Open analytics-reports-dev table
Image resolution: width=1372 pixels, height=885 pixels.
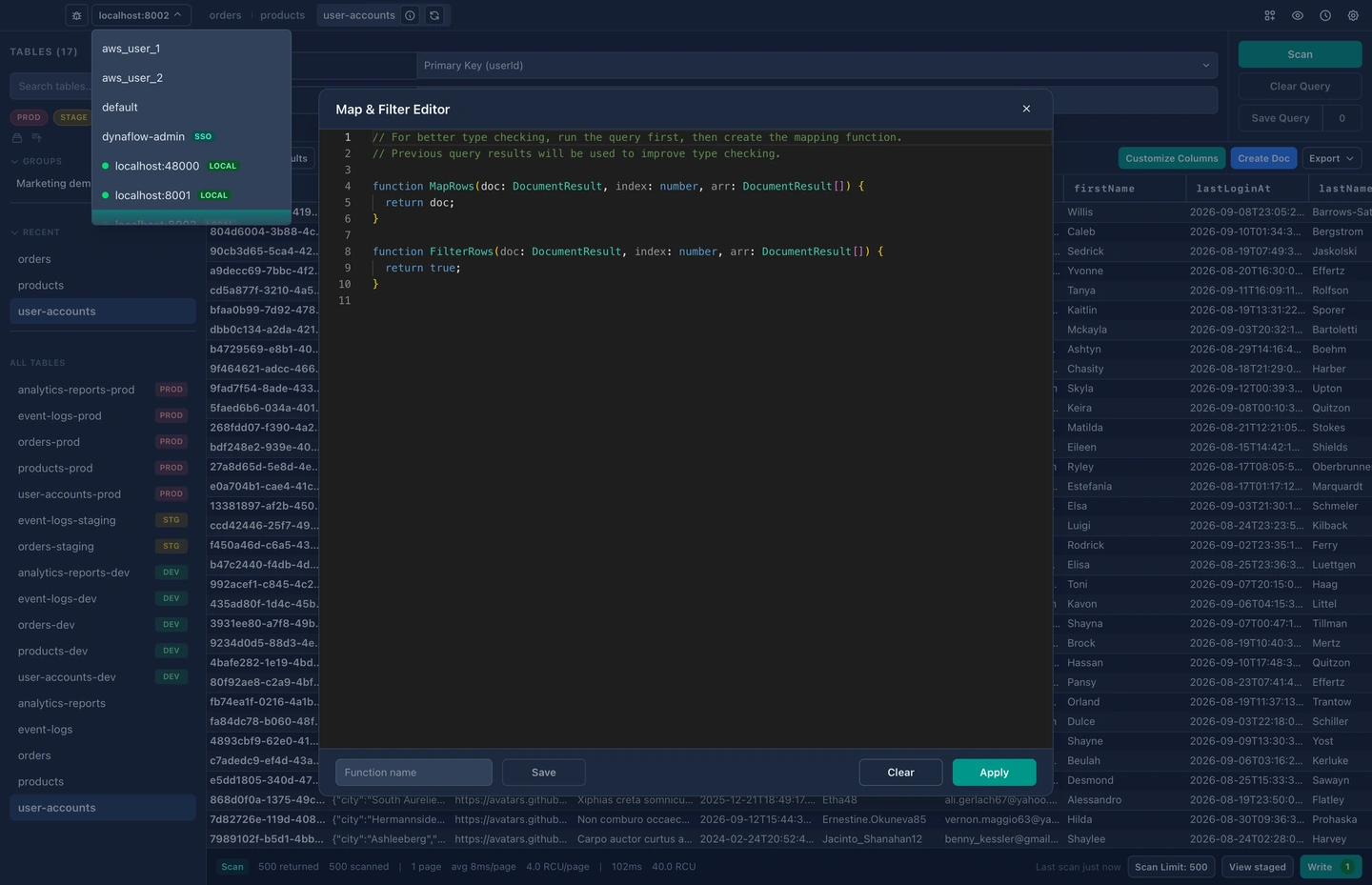click(103, 573)
